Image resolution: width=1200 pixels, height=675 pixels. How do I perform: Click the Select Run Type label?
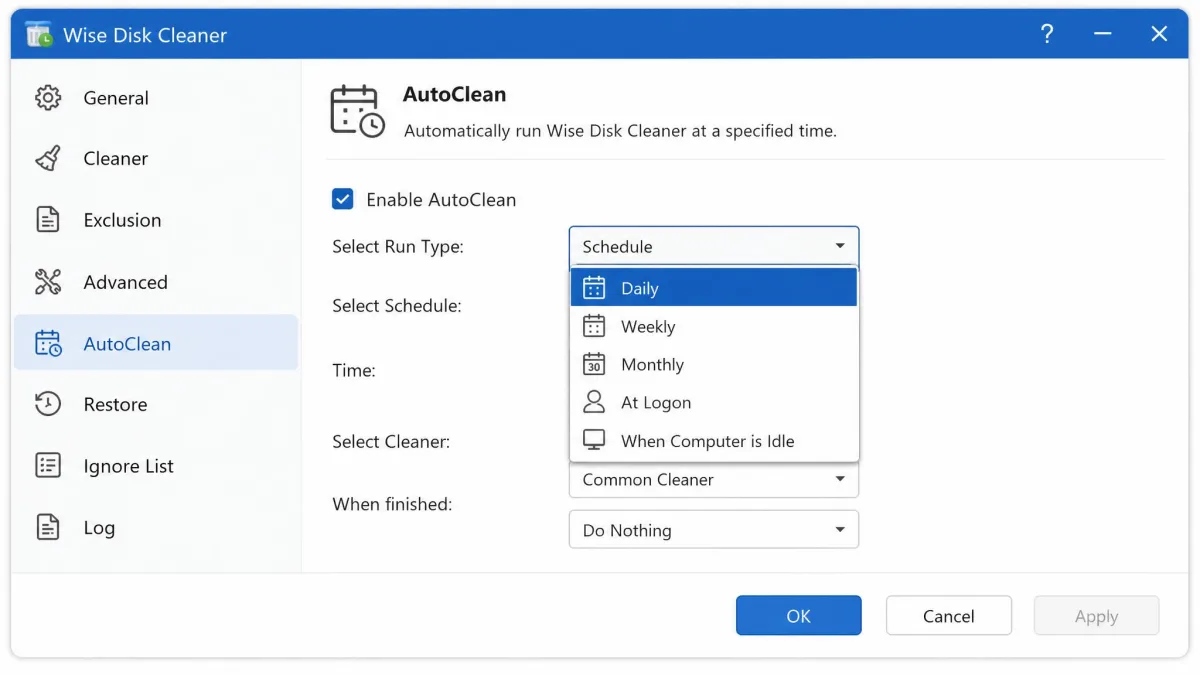tap(398, 246)
